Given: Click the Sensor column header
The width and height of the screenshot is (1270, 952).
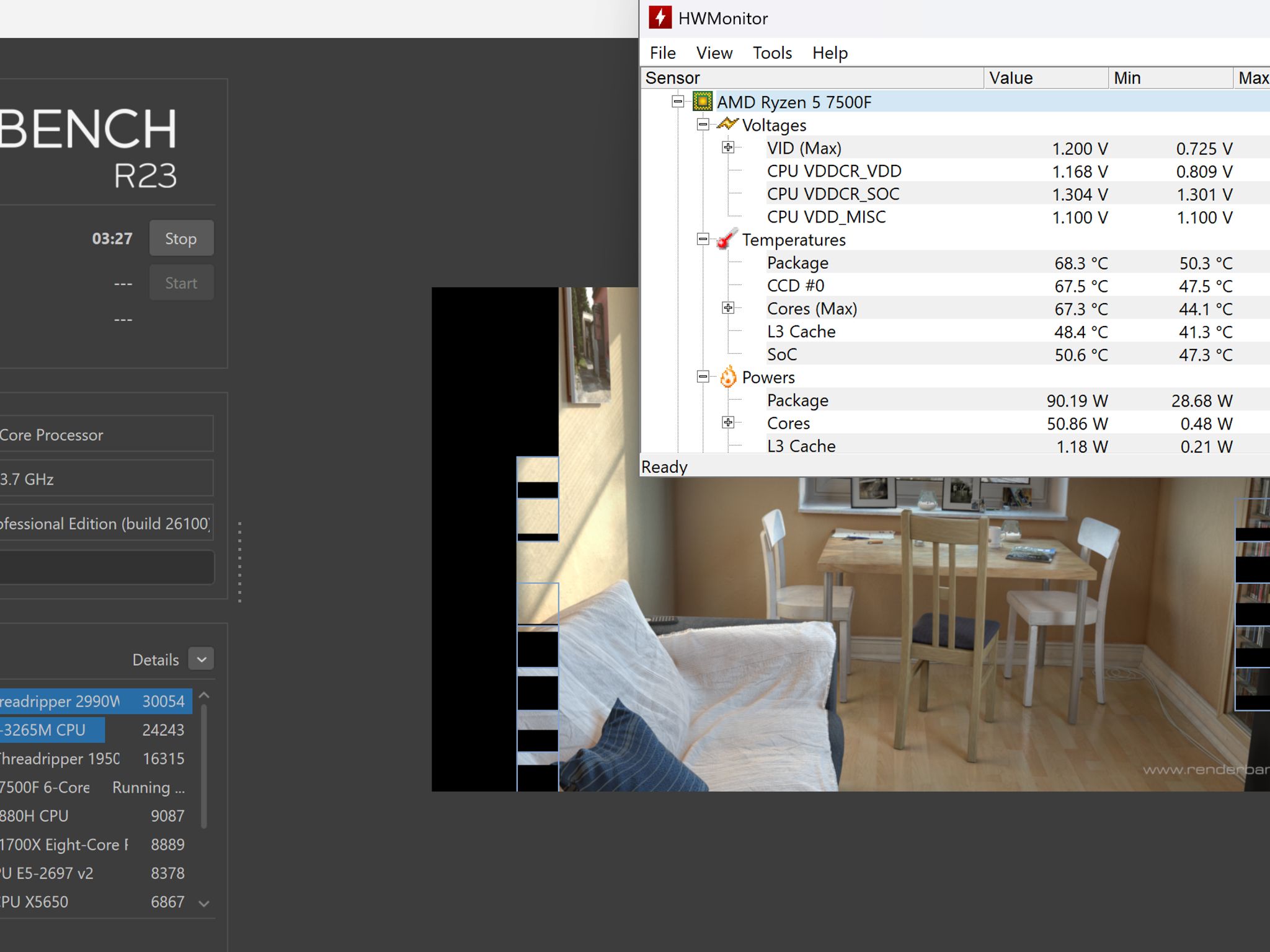Looking at the screenshot, I should (812, 78).
